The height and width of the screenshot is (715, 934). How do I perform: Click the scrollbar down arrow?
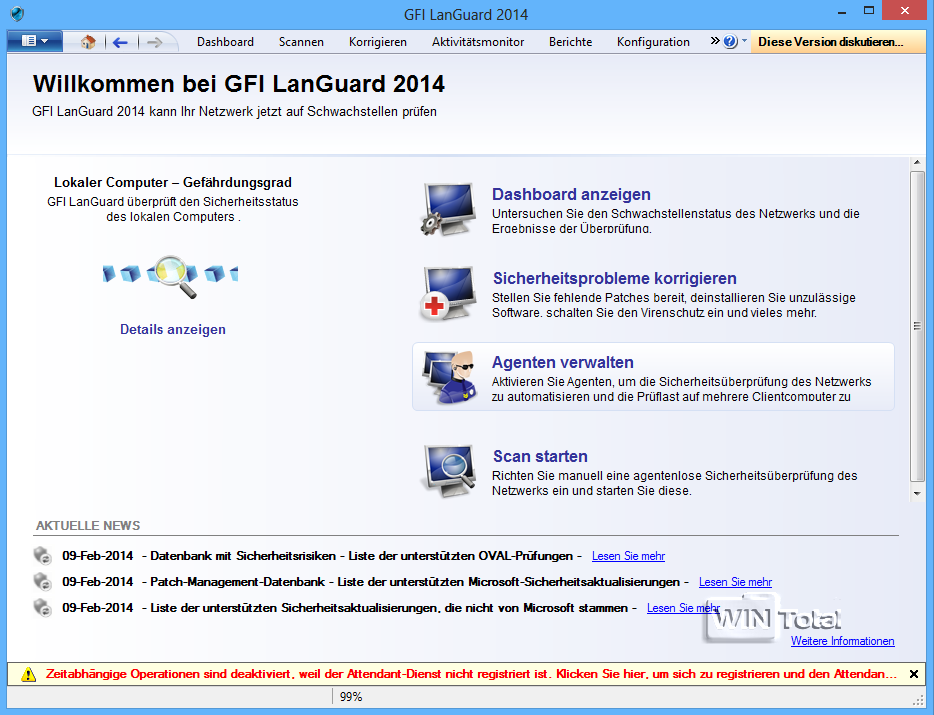point(917,493)
